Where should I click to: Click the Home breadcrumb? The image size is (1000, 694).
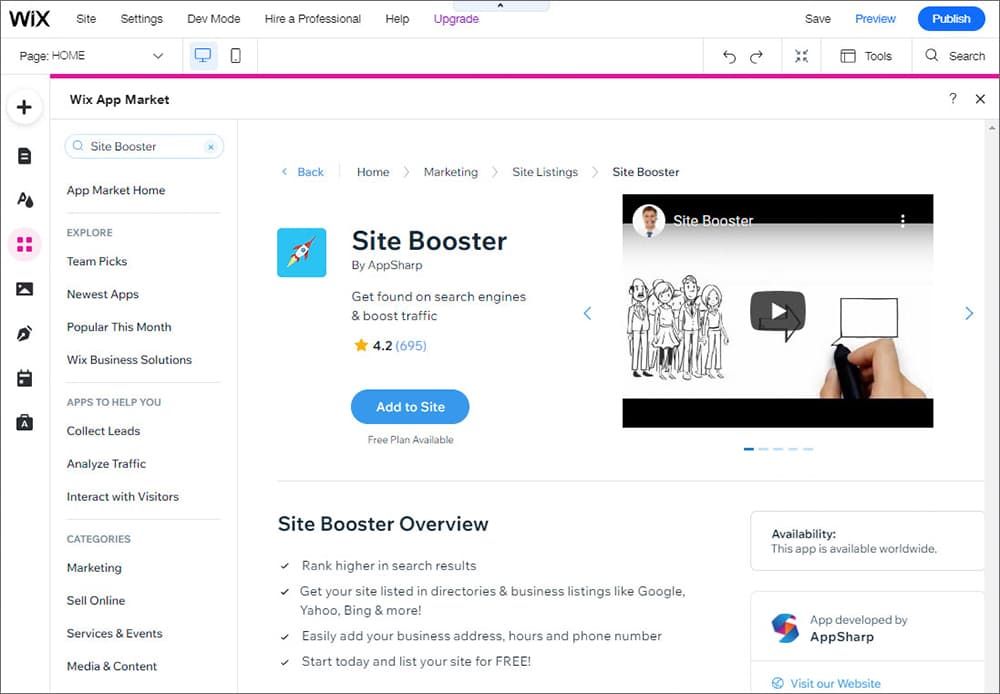tap(373, 172)
